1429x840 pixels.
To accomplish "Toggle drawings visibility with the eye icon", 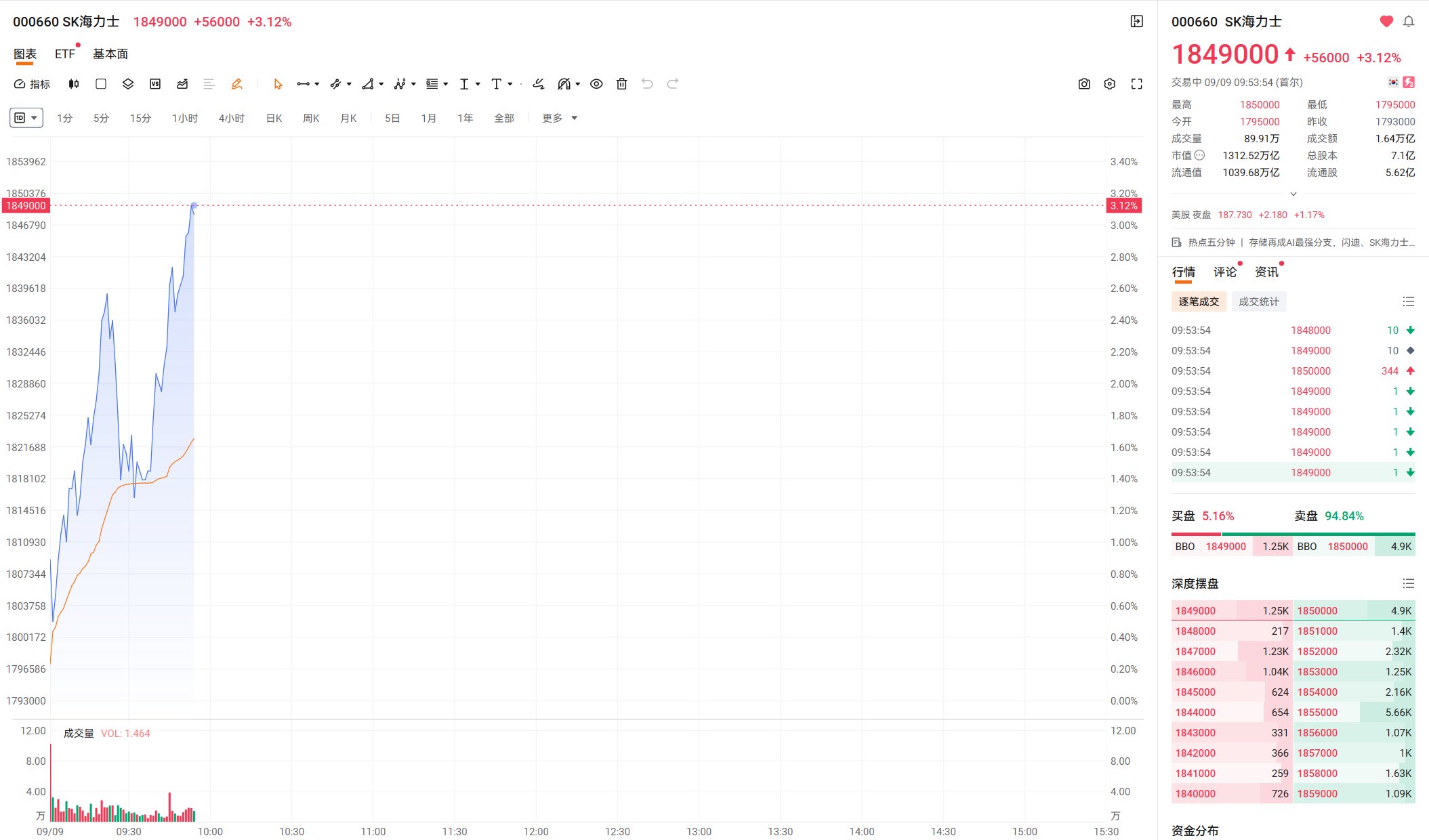I will point(596,84).
